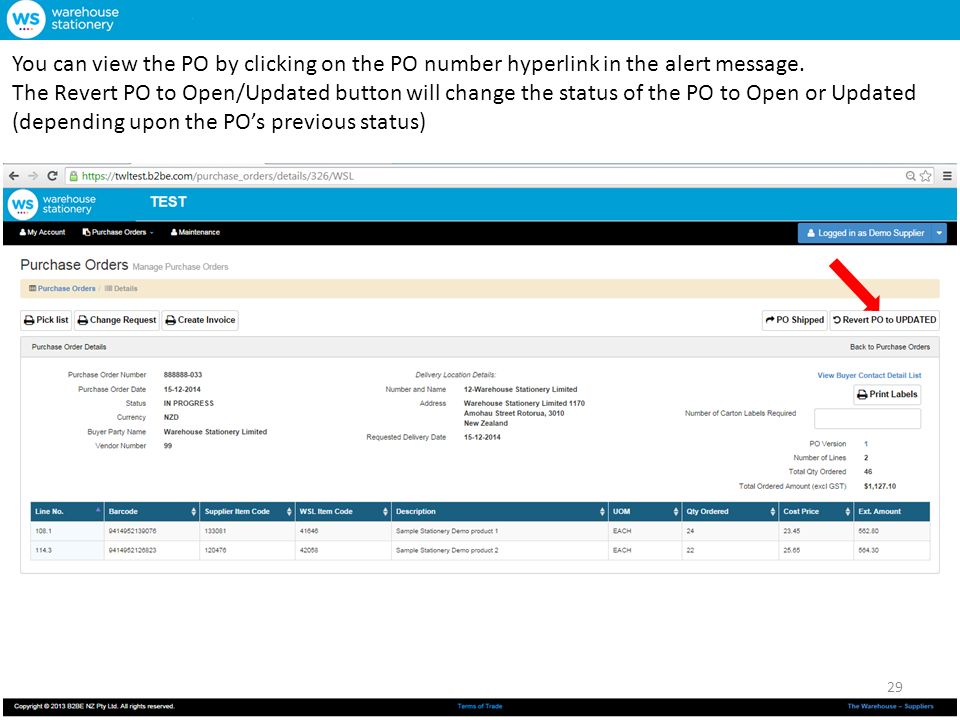Sort table by Barcode column

(152, 511)
